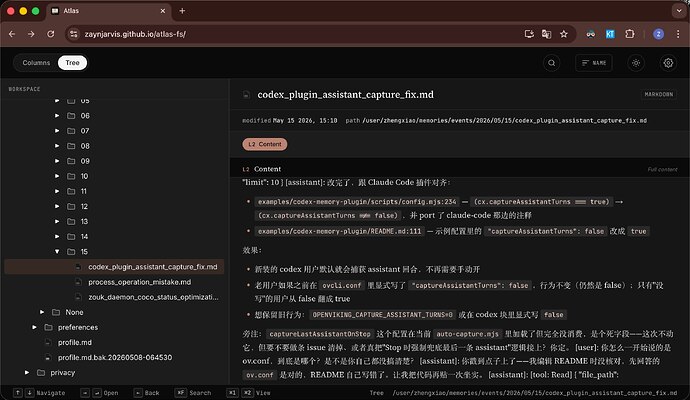Open codex_plugin_assistant_capture_fix.md in tree
Image resolution: width=690 pixels, height=400 pixels.
[x=114, y=267]
